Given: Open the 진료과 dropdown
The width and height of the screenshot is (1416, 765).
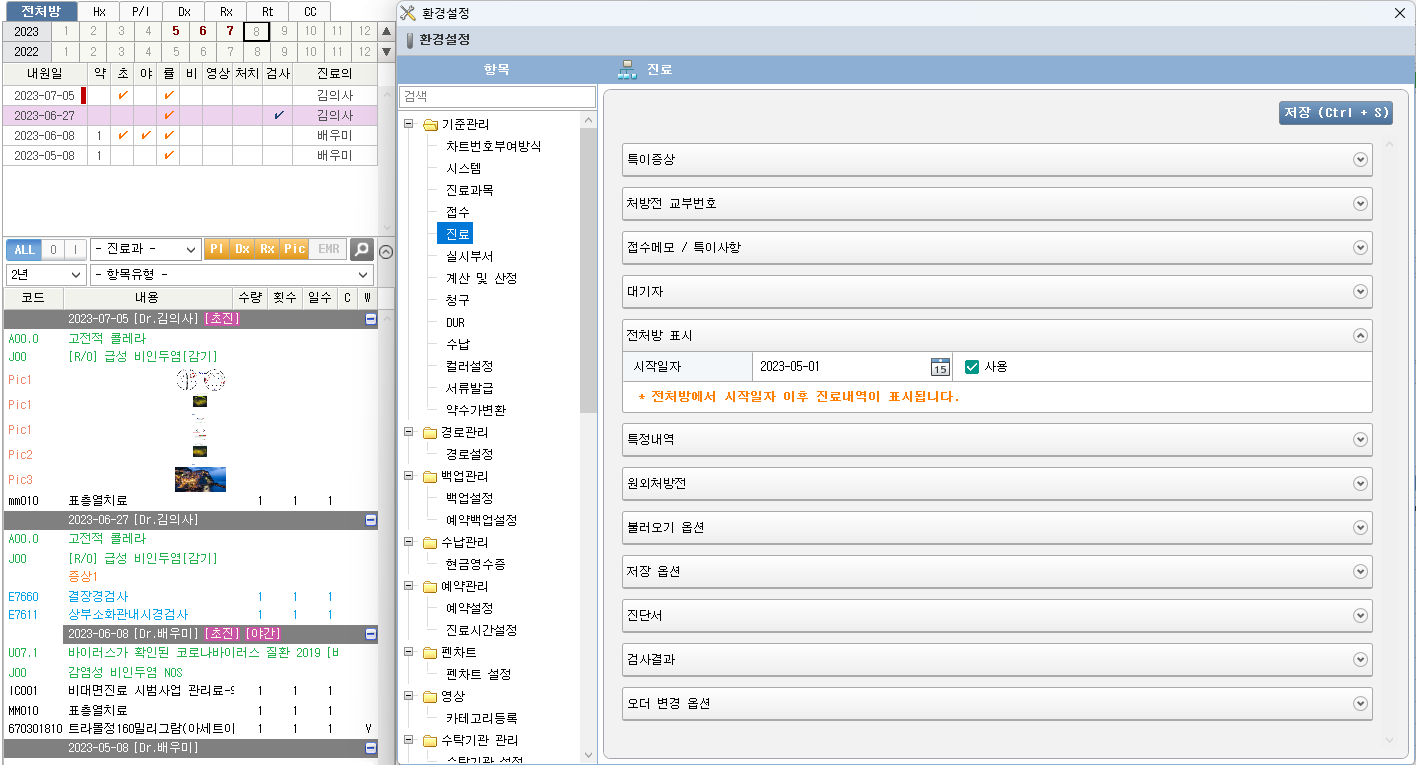Looking at the screenshot, I should click(x=145, y=249).
